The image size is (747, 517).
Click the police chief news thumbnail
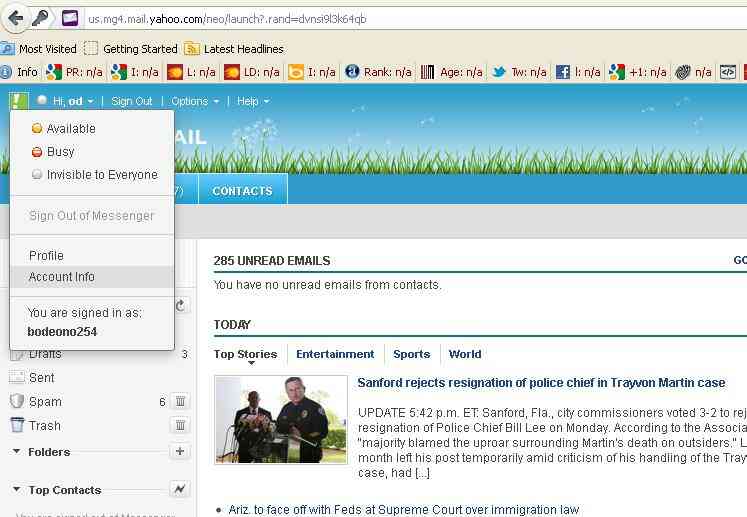[x=281, y=419]
